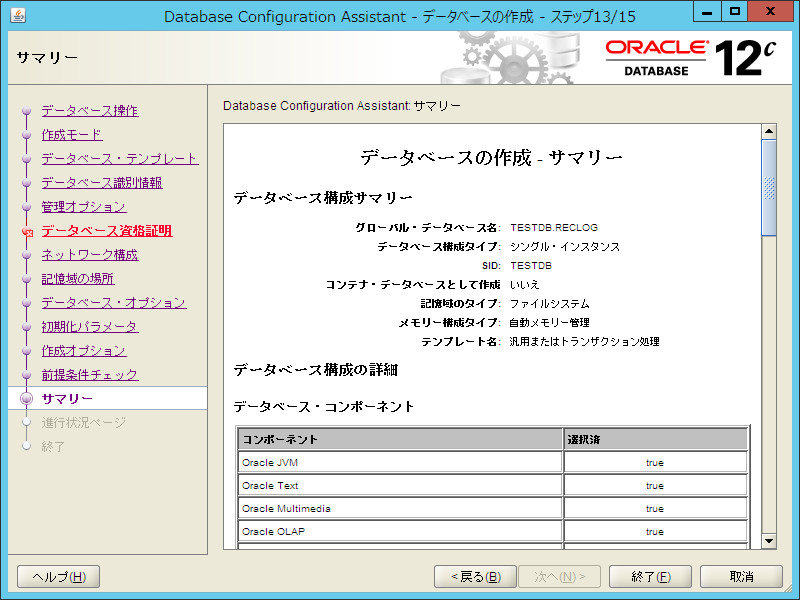Click the ファイルシステム storage type value
This screenshot has width=800, height=600.
549,304
